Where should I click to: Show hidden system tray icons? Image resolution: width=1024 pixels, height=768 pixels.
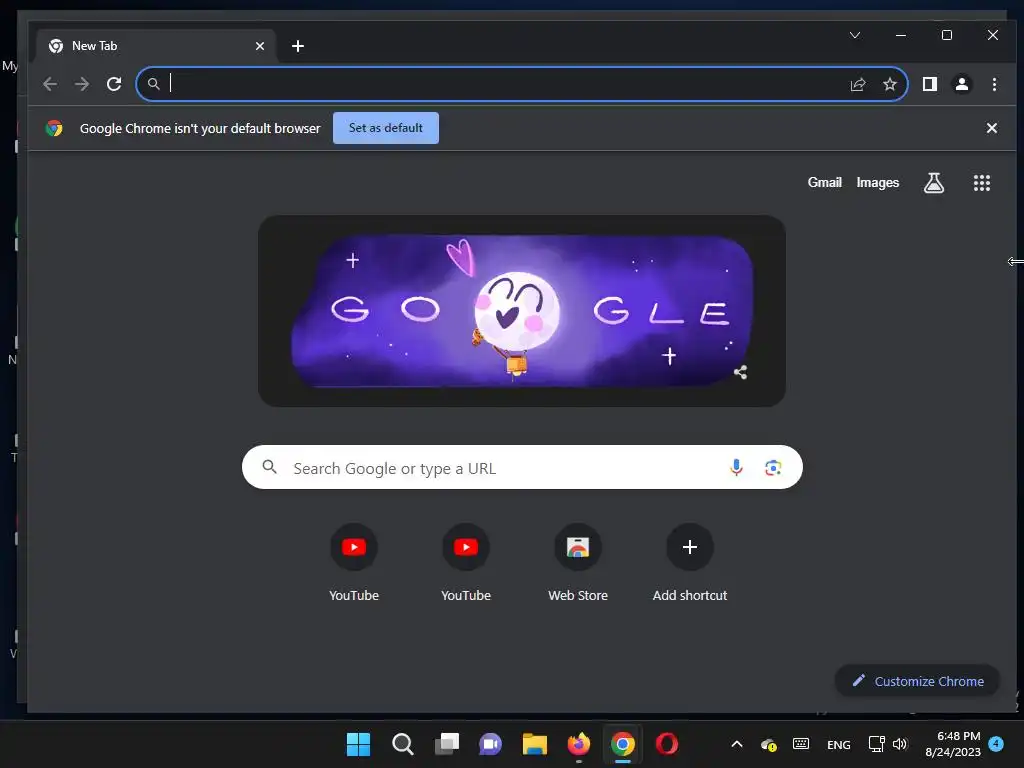tap(737, 744)
